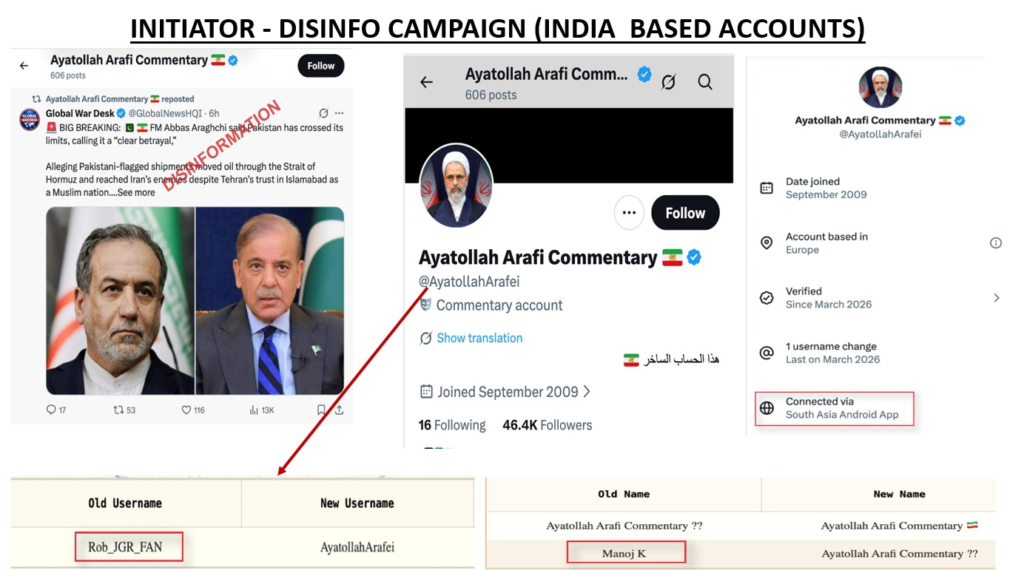Click the round profile avatar in middle profile
The width and height of the screenshot is (1024, 570).
pyautogui.click(x=456, y=185)
